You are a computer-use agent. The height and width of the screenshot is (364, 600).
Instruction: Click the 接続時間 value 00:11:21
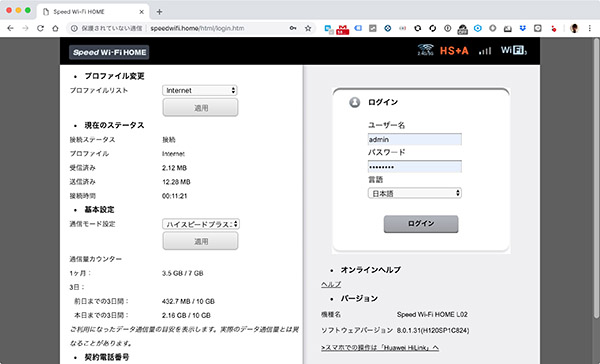(x=174, y=196)
